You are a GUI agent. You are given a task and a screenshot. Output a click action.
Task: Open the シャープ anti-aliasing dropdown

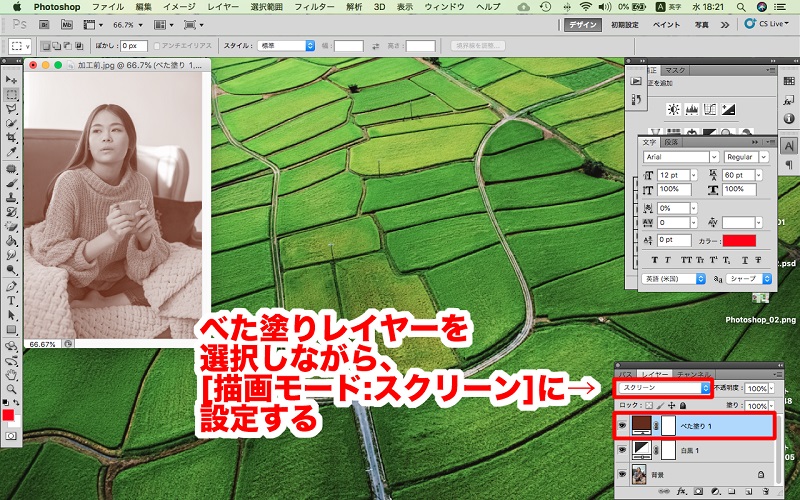tap(749, 279)
